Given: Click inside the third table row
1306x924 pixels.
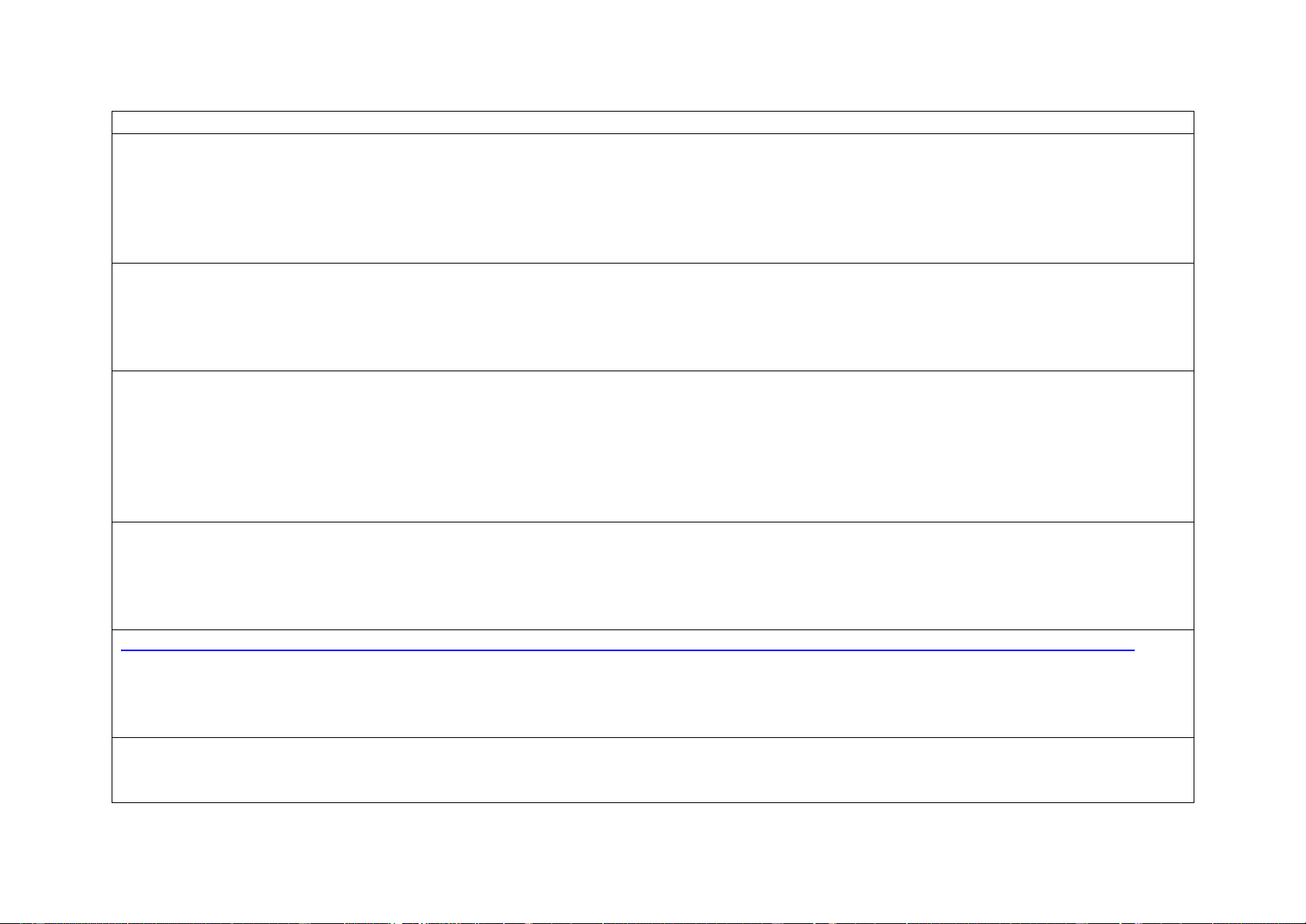Looking at the screenshot, I should coord(653,317).
